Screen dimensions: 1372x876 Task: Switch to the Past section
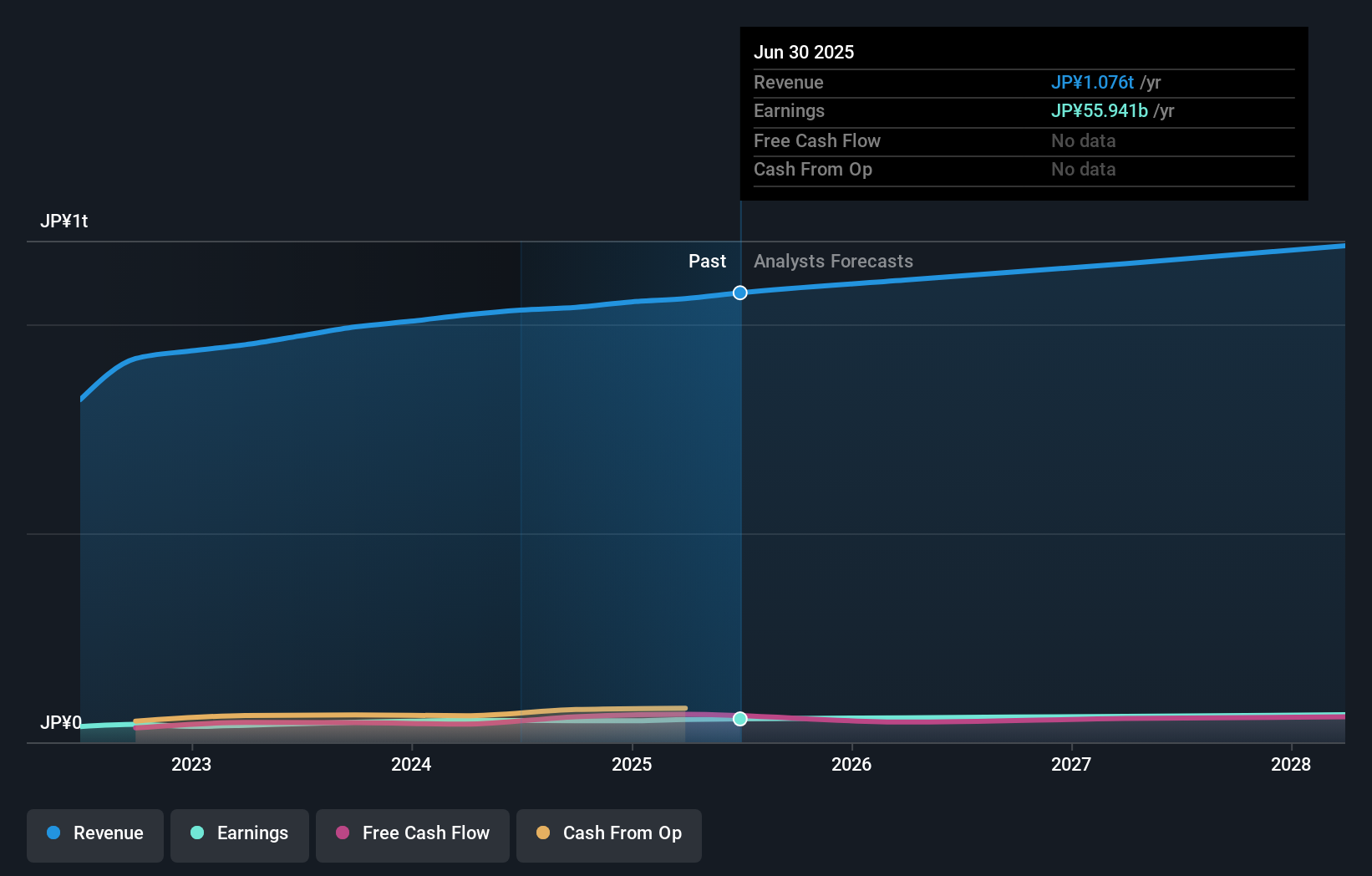(x=708, y=261)
